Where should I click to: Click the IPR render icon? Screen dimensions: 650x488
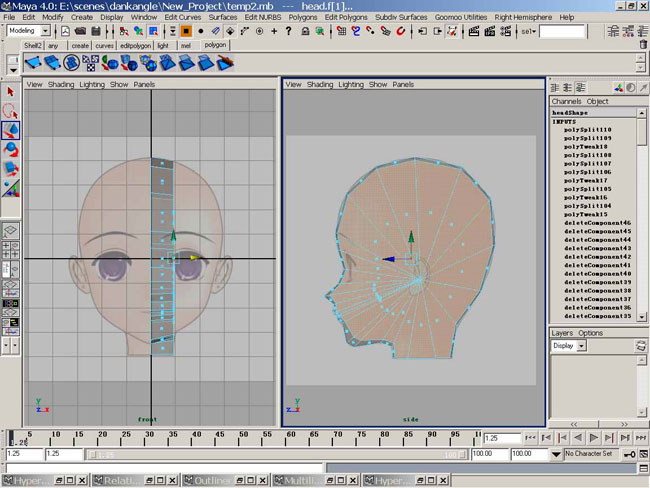pyautogui.click(x=490, y=31)
